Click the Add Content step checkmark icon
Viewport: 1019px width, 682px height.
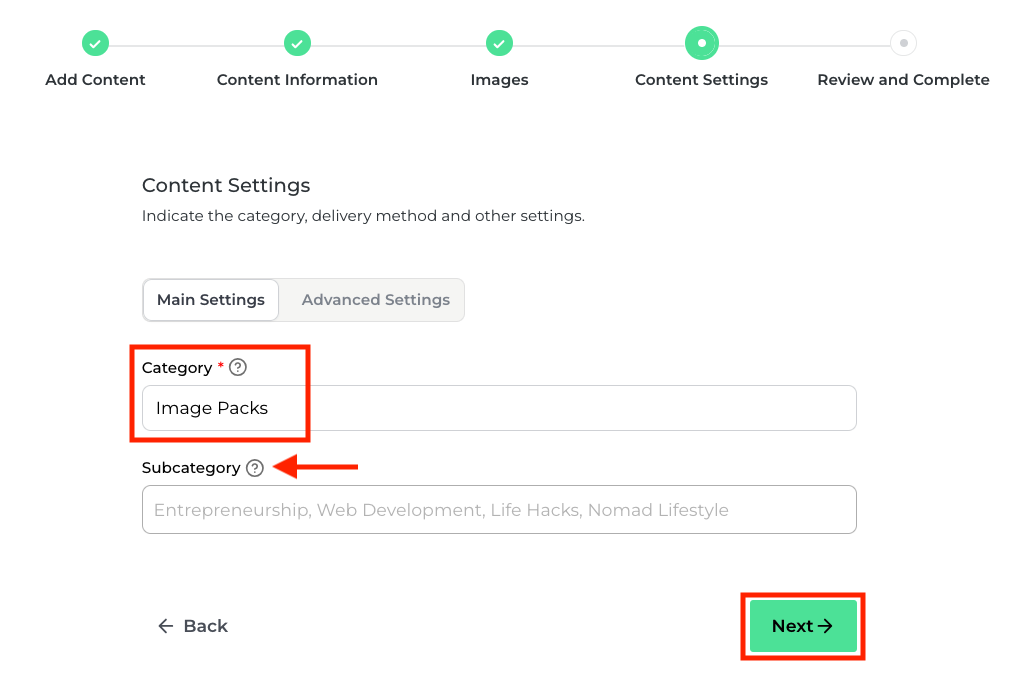click(95, 44)
